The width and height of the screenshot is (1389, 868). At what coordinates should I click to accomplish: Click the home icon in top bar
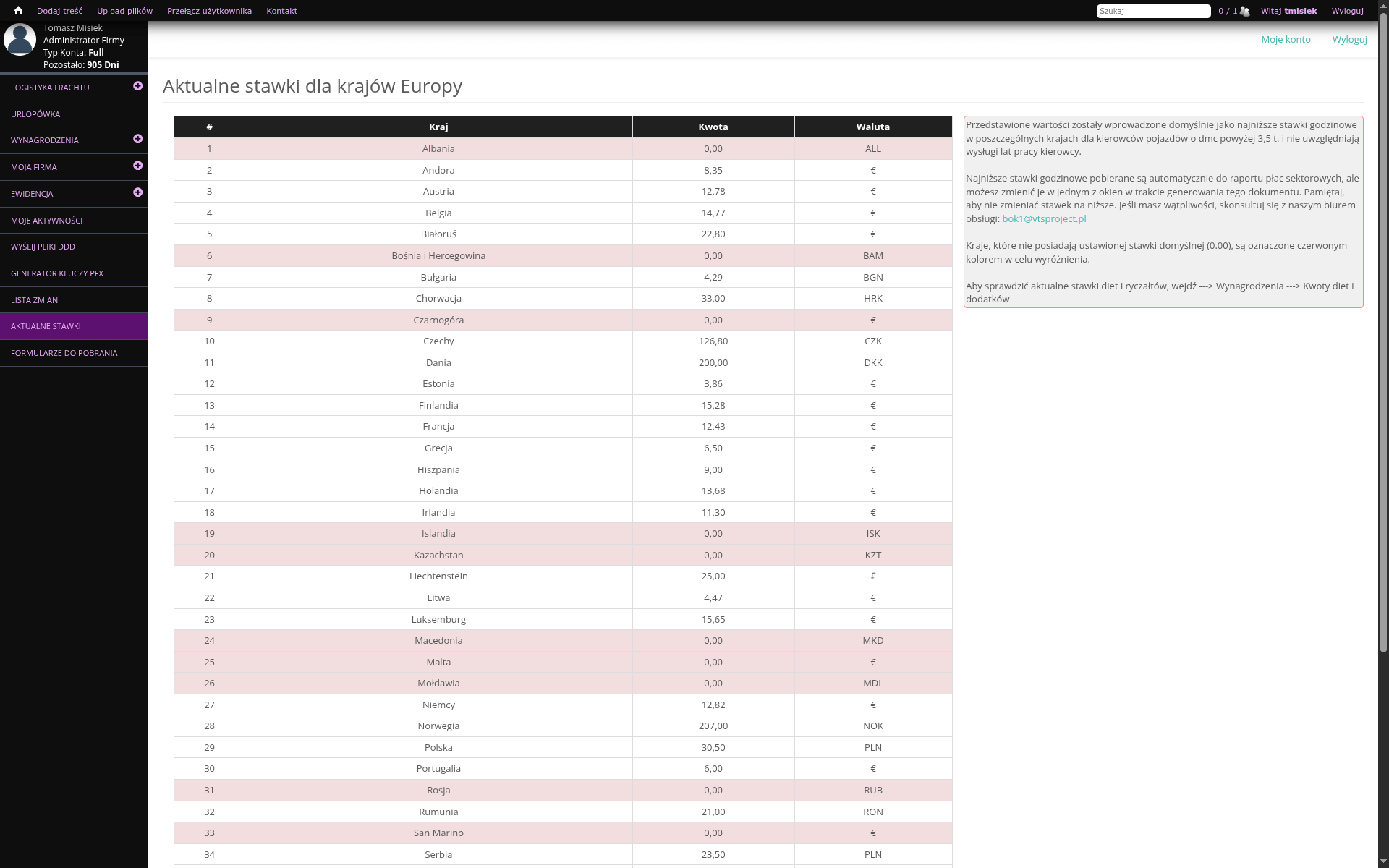18,11
